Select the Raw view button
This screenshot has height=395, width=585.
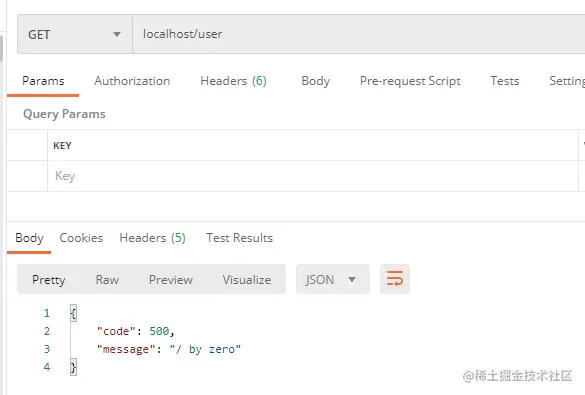click(107, 280)
